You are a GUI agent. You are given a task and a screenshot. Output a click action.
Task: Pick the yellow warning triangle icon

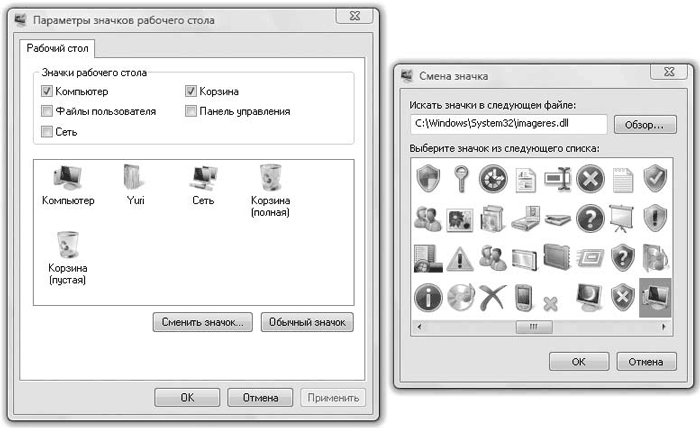pos(463,258)
